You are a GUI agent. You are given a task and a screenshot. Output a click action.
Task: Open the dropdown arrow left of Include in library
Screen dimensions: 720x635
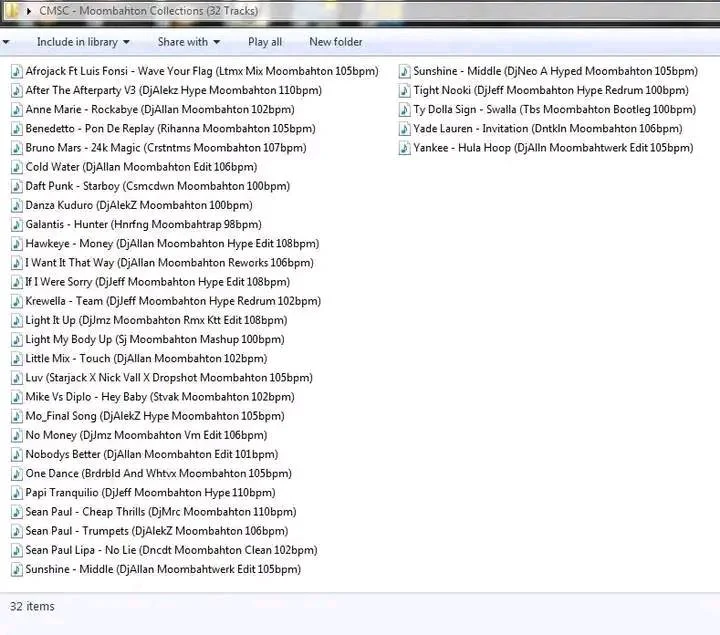(6, 42)
